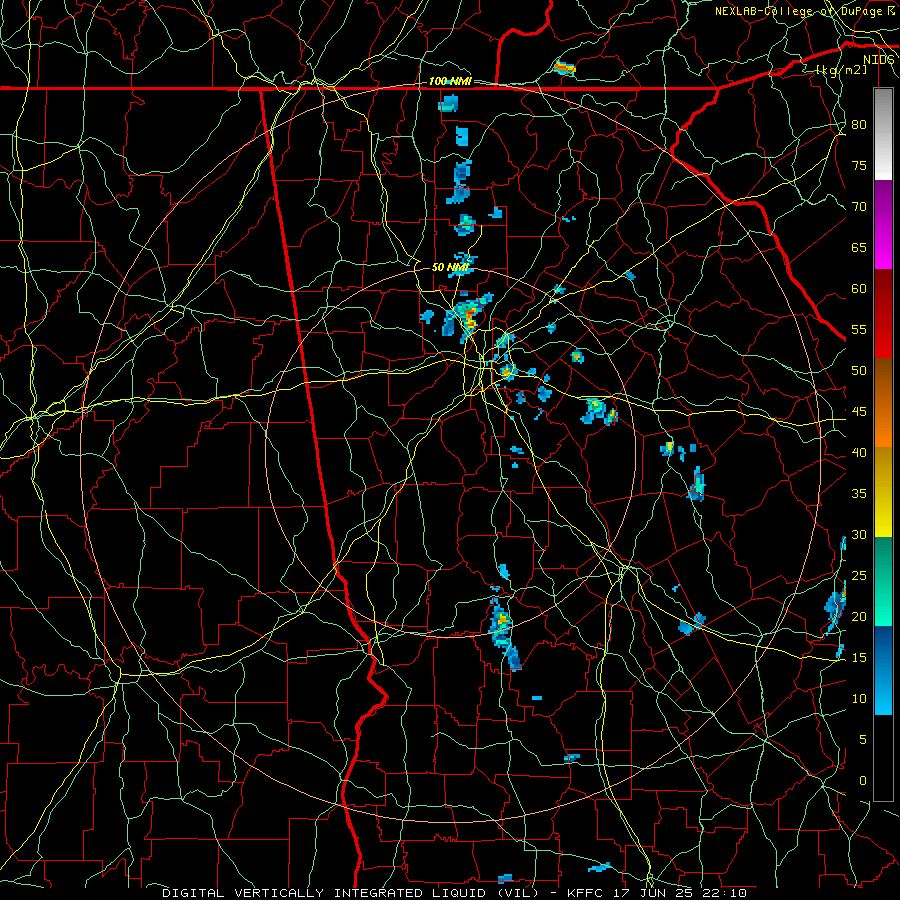Click the radar echo north of the 100 NMI line
Screen dimensions: 900x900
pyautogui.click(x=565, y=68)
